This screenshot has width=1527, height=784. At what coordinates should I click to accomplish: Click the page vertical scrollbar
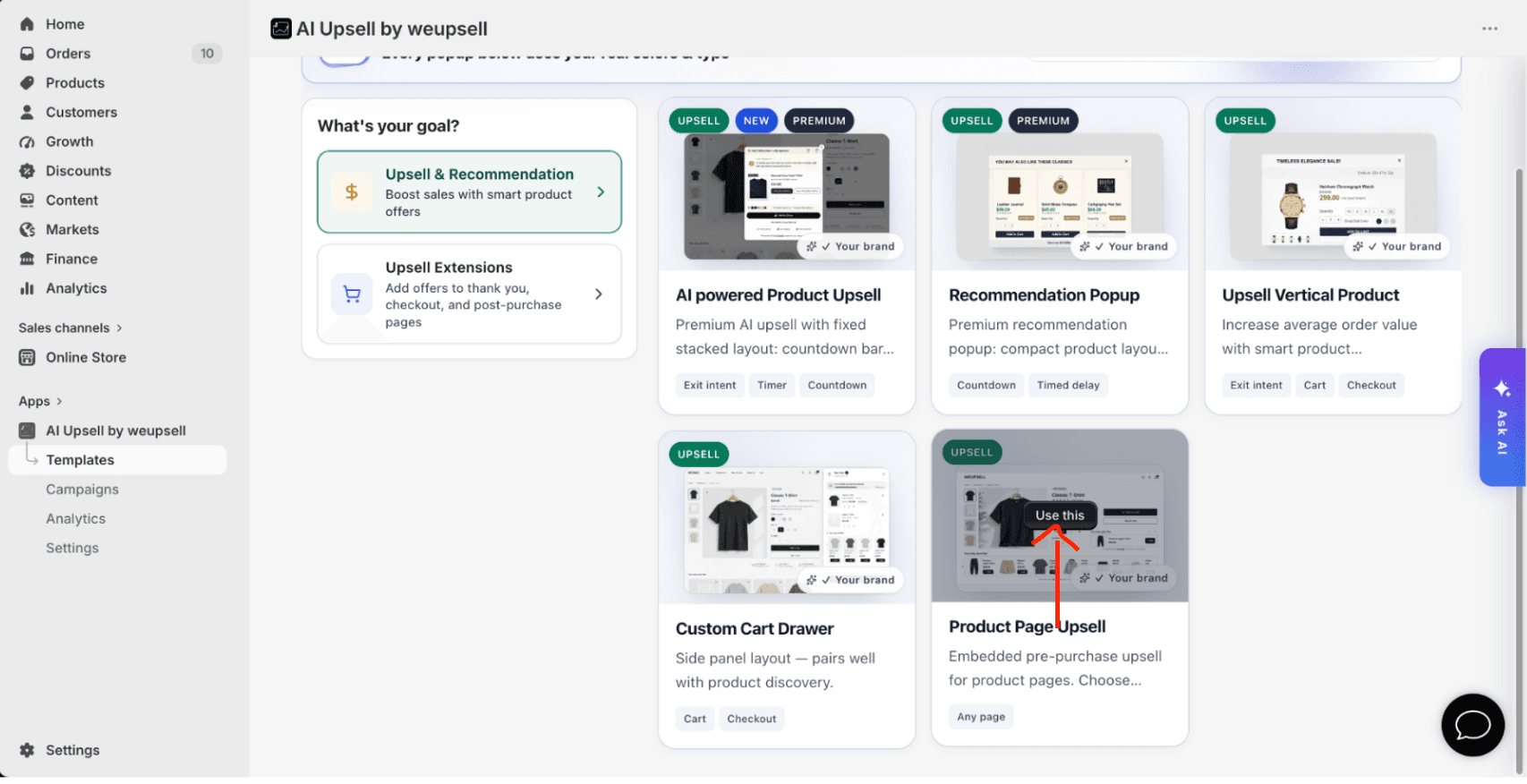1519,470
